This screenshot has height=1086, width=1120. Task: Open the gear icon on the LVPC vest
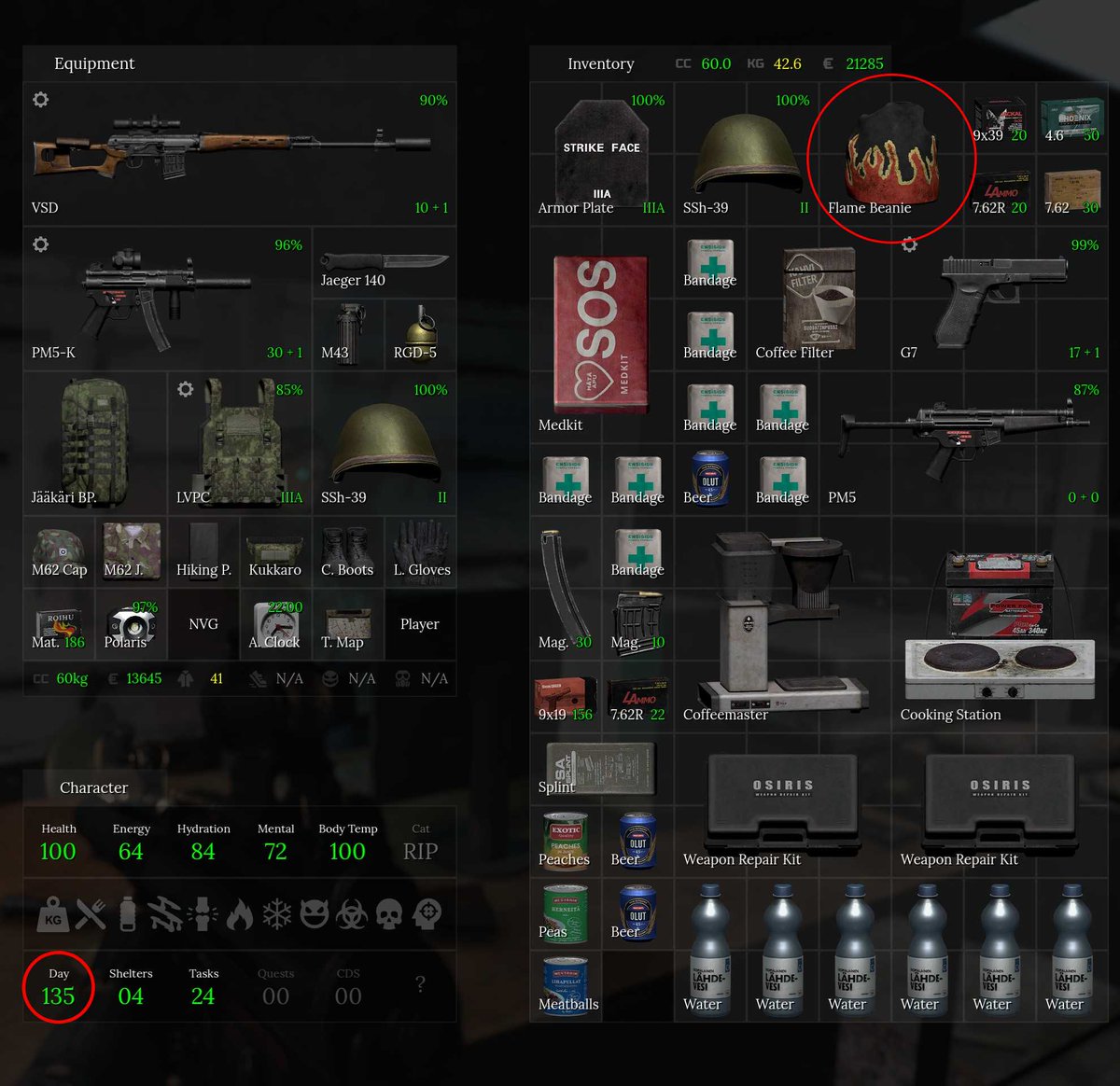186,388
